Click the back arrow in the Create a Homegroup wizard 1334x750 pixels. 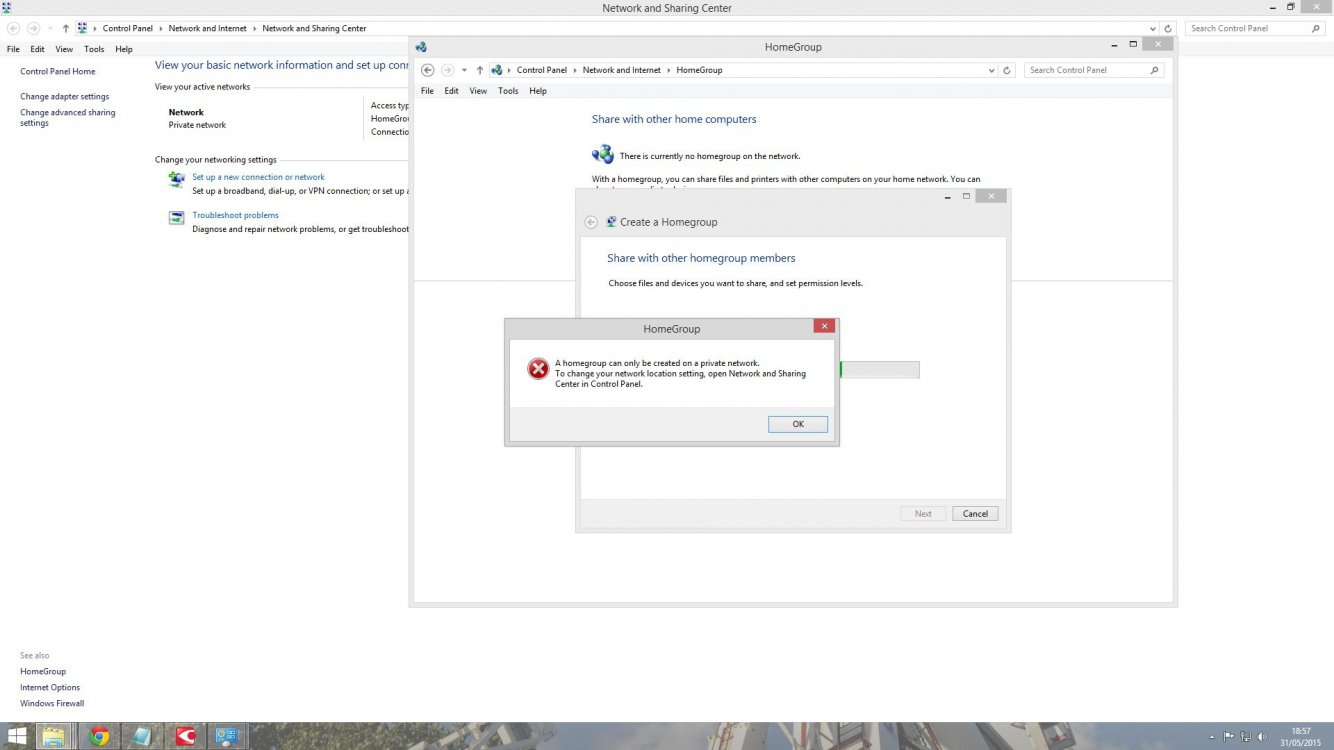click(x=591, y=222)
